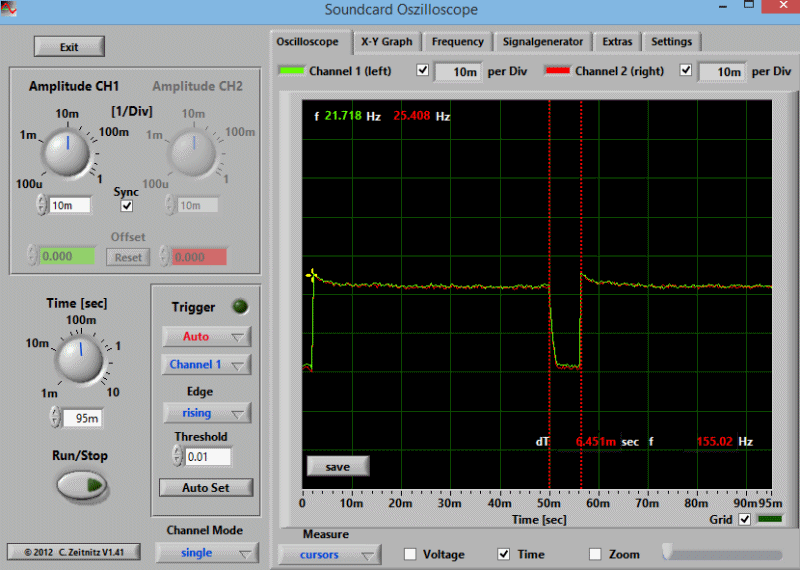Click the left red time cursor line

click(x=549, y=295)
